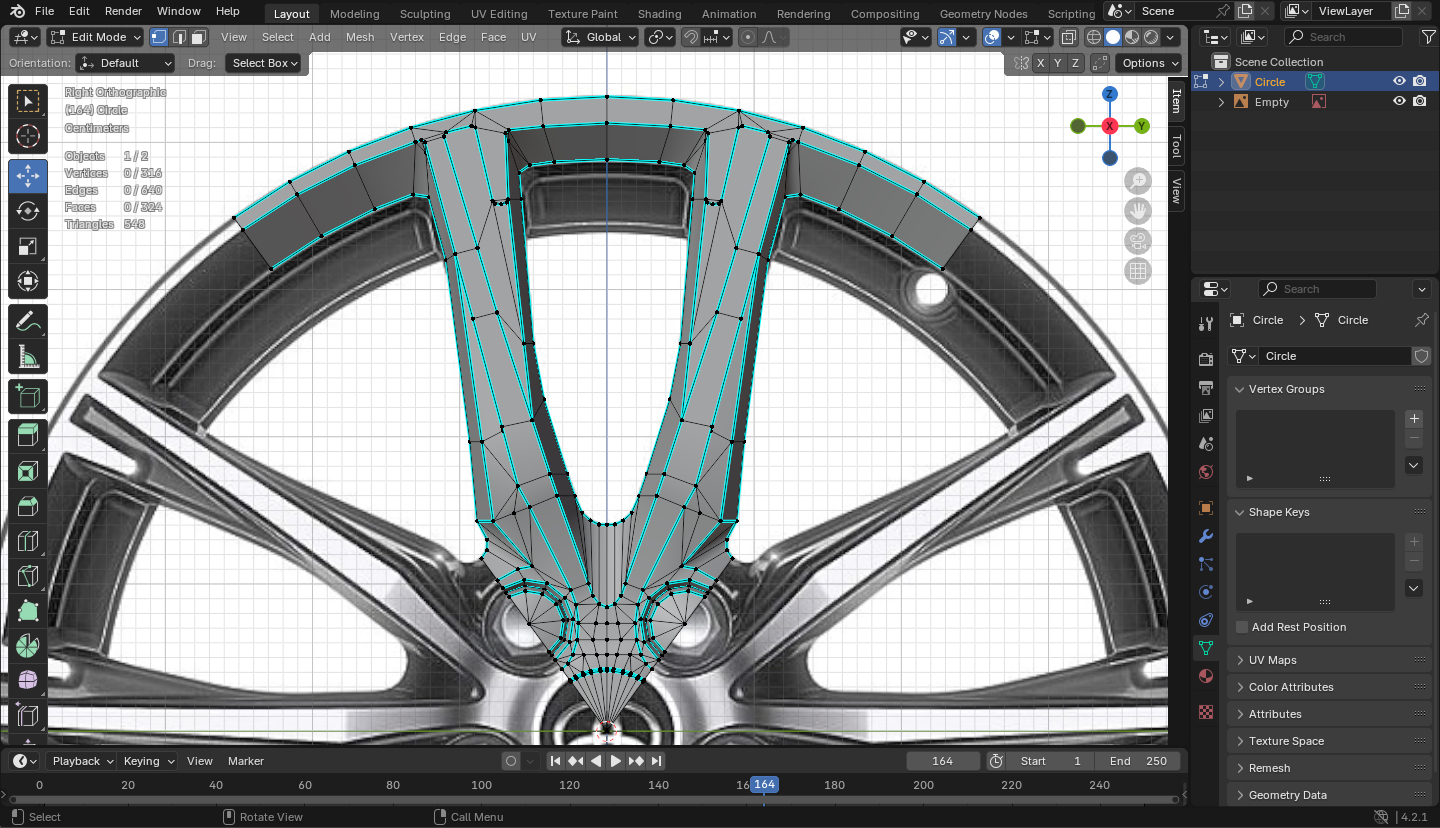Activate the Knife tool

[28, 577]
